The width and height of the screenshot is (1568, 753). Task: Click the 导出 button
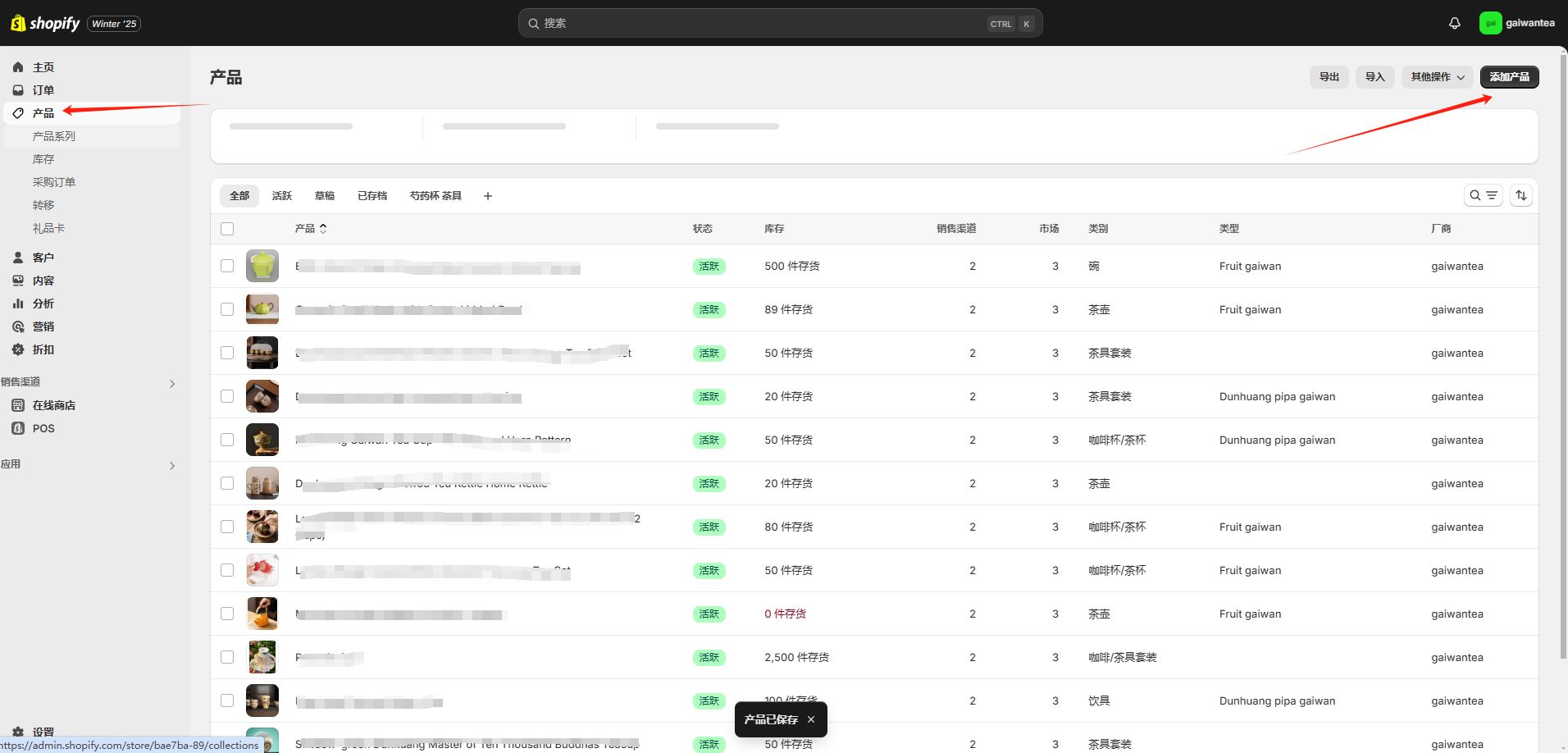(1329, 77)
